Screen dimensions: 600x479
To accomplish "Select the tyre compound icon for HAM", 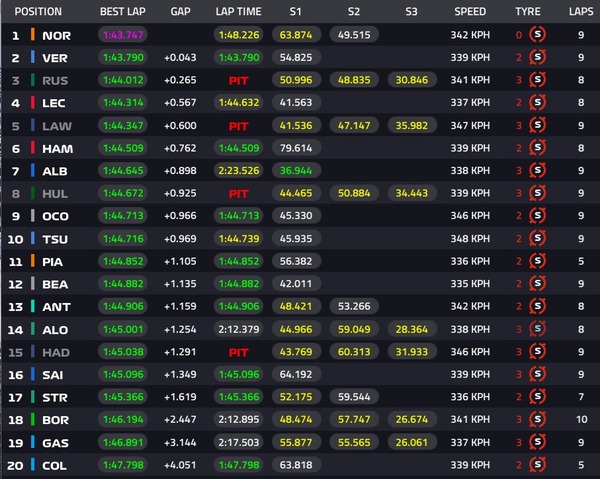I will (x=537, y=149).
